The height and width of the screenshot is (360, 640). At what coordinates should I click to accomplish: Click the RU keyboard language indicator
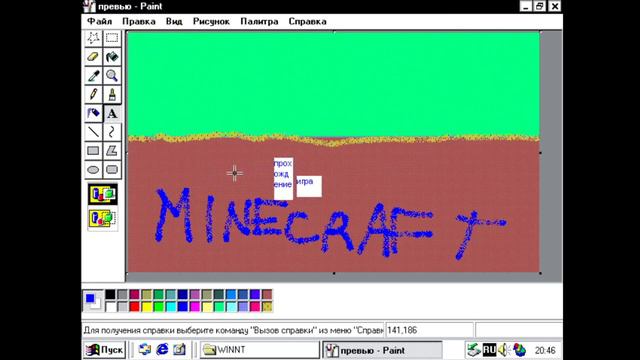(x=489, y=350)
